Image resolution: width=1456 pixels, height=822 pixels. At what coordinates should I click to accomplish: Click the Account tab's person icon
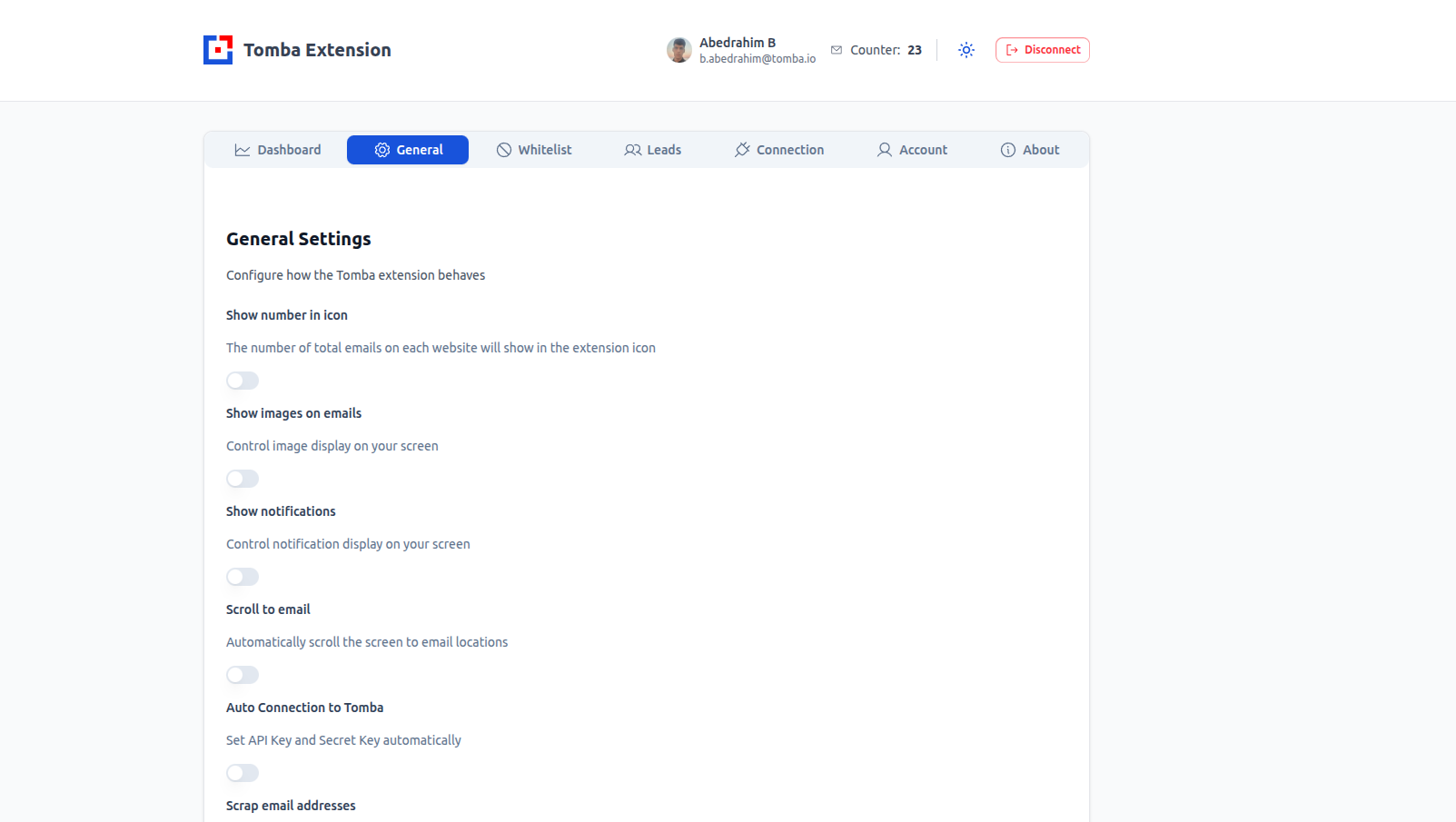point(885,150)
